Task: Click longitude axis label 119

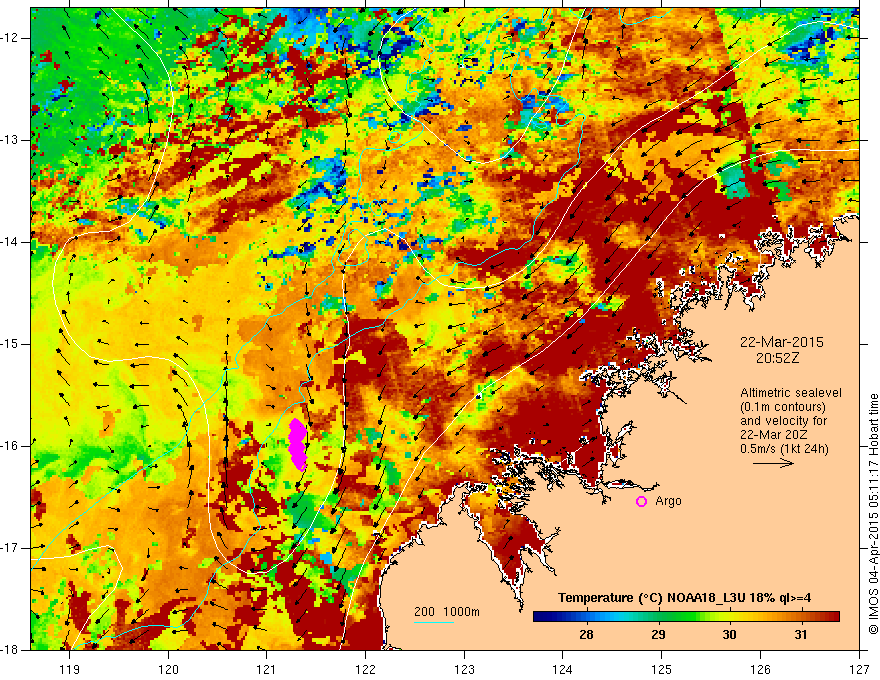Action: 70,669
